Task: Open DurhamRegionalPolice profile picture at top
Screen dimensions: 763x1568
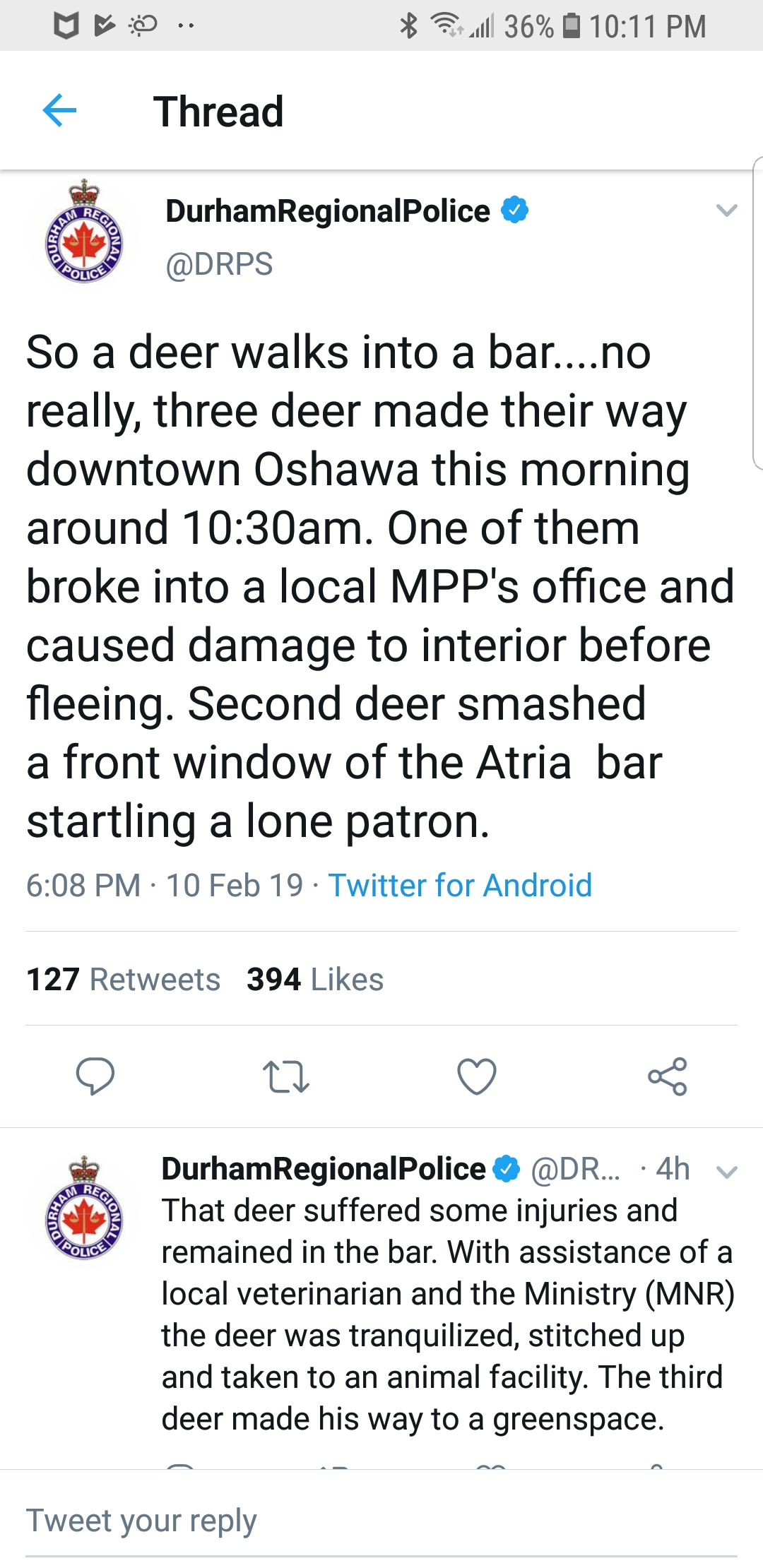Action: click(84, 232)
